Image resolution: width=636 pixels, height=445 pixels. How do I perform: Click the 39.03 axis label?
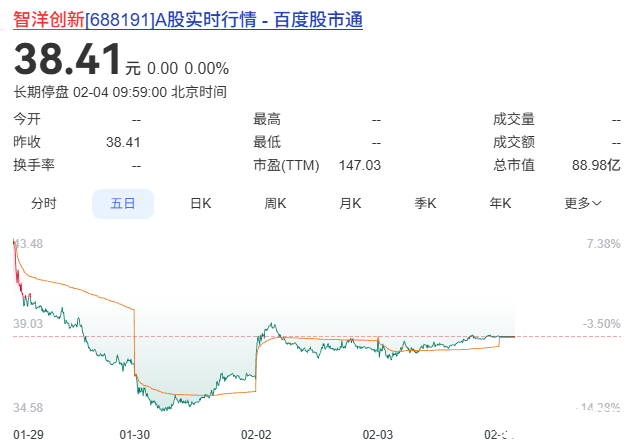28,324
